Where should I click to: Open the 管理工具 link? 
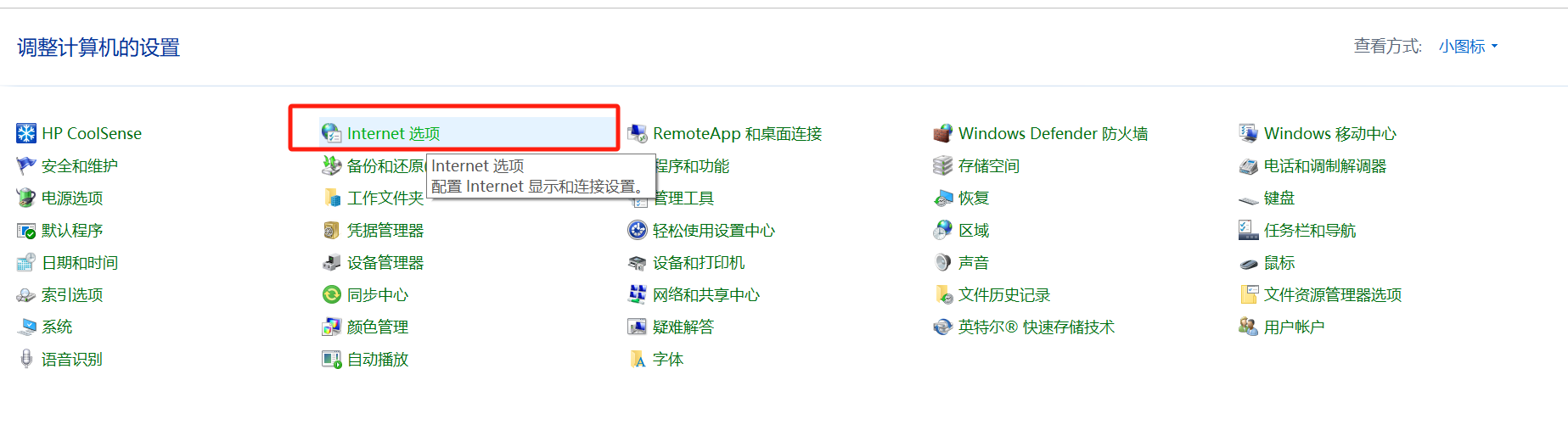click(685, 198)
